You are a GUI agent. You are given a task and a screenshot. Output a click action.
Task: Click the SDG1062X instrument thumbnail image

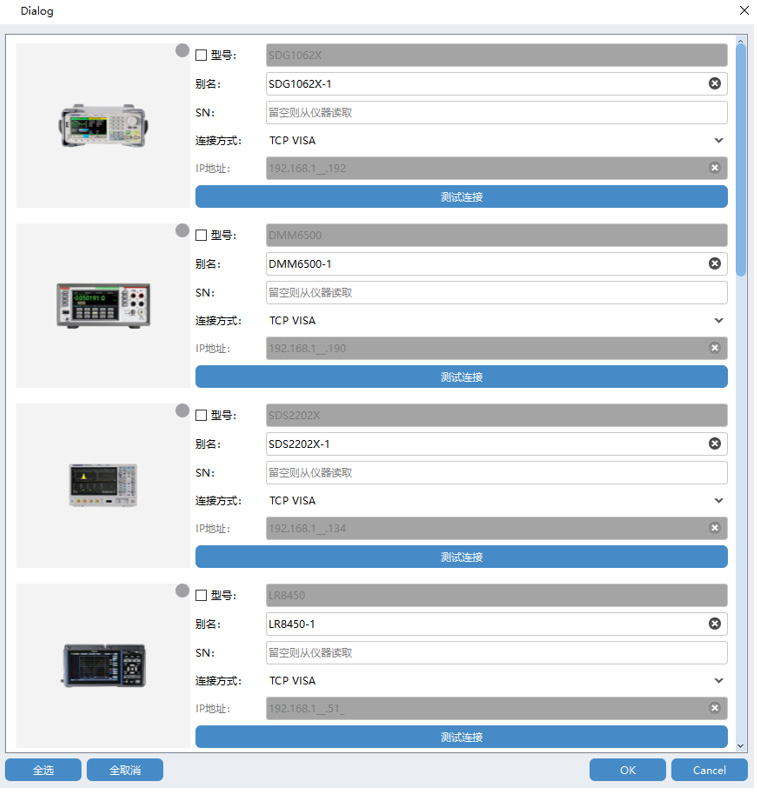coord(102,125)
